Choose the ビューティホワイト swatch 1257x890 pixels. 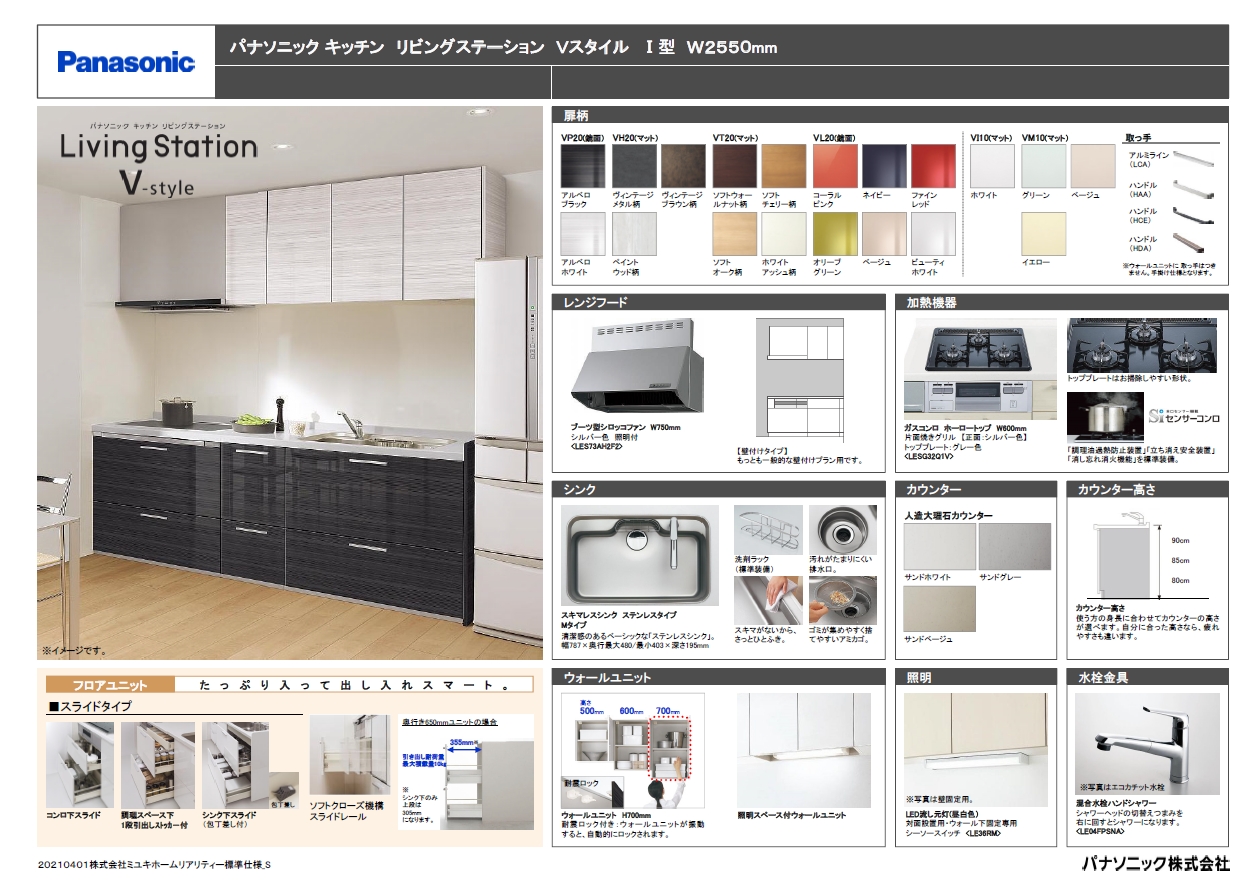tap(934, 234)
